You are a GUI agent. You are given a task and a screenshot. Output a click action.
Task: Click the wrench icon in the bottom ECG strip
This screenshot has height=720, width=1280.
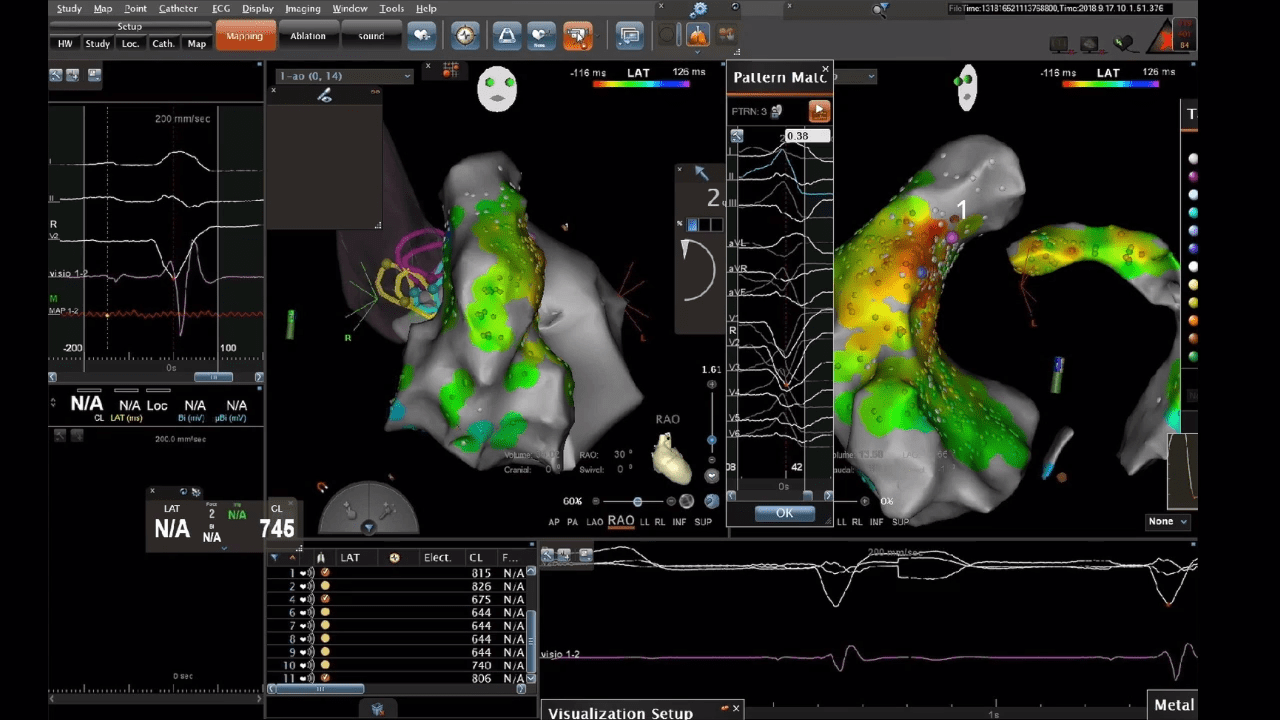pos(548,555)
